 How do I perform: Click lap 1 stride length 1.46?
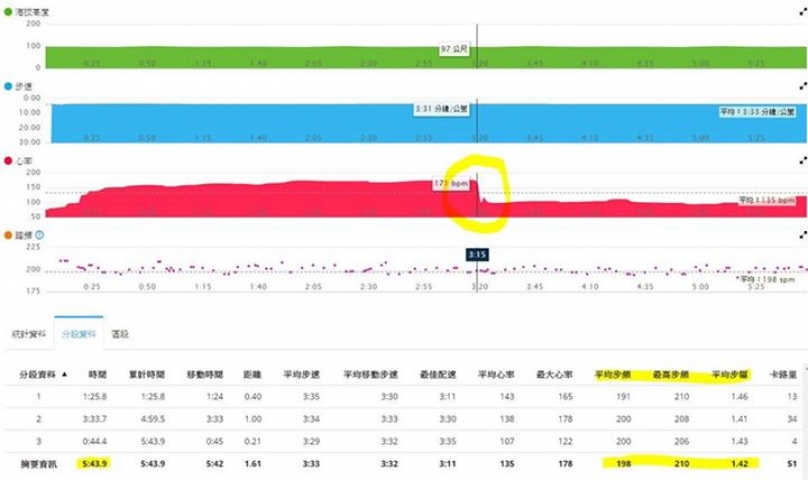739,396
